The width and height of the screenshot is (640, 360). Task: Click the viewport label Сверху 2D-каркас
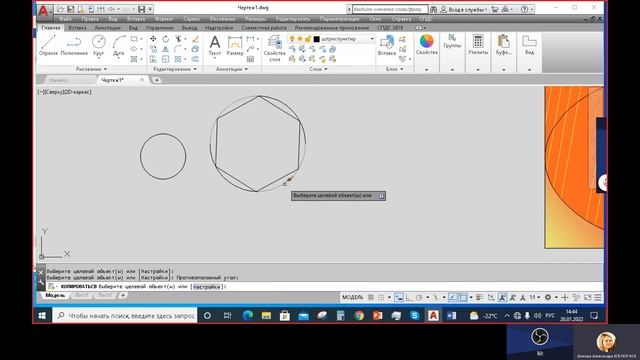click(x=64, y=92)
